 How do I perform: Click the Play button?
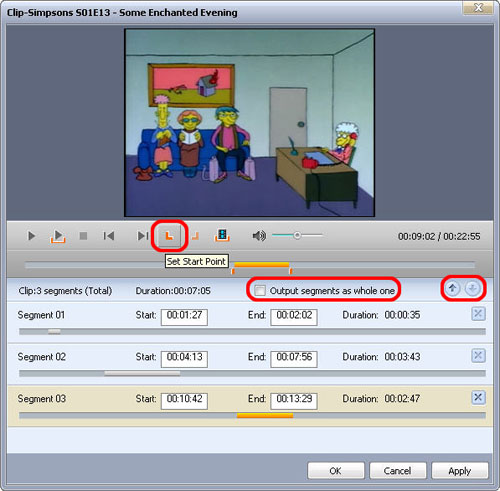point(31,236)
